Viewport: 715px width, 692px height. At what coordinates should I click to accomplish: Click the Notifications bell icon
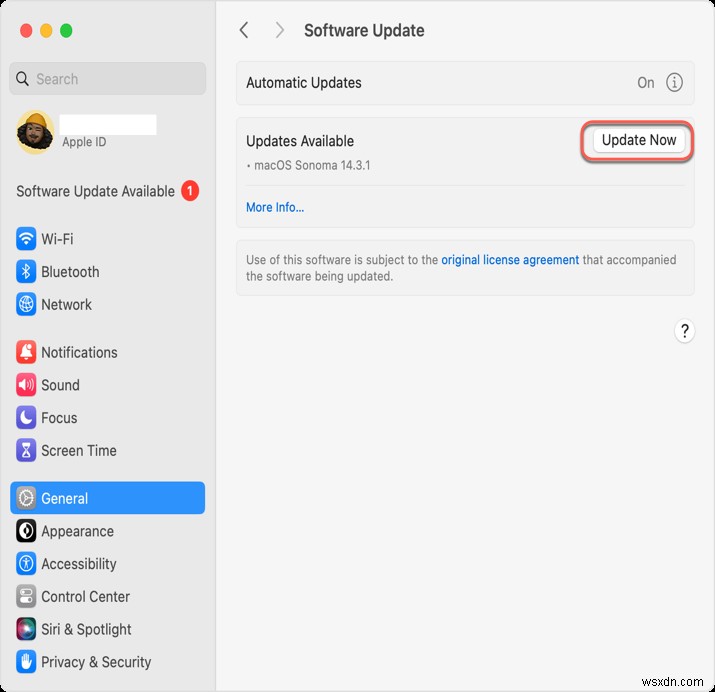click(26, 352)
